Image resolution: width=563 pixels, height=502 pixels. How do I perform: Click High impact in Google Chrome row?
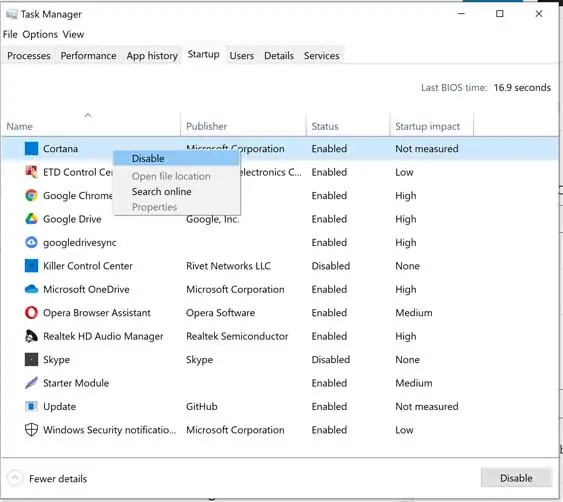[x=406, y=196]
